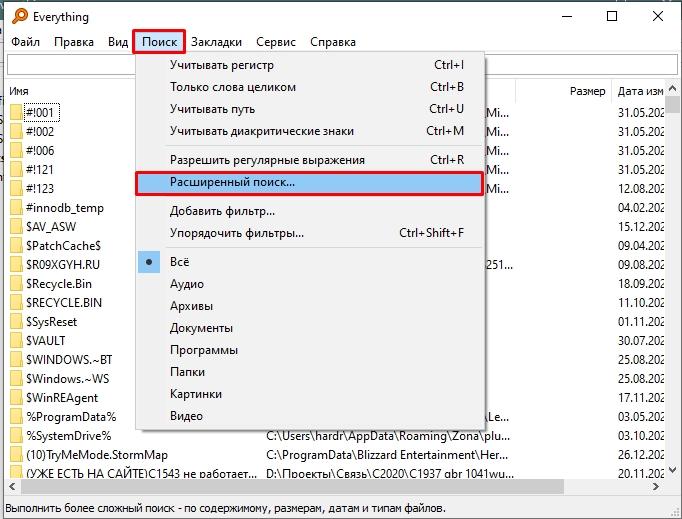The width and height of the screenshot is (682, 519).
Task: Enable Учитывать регистр option
Action: coord(310,65)
